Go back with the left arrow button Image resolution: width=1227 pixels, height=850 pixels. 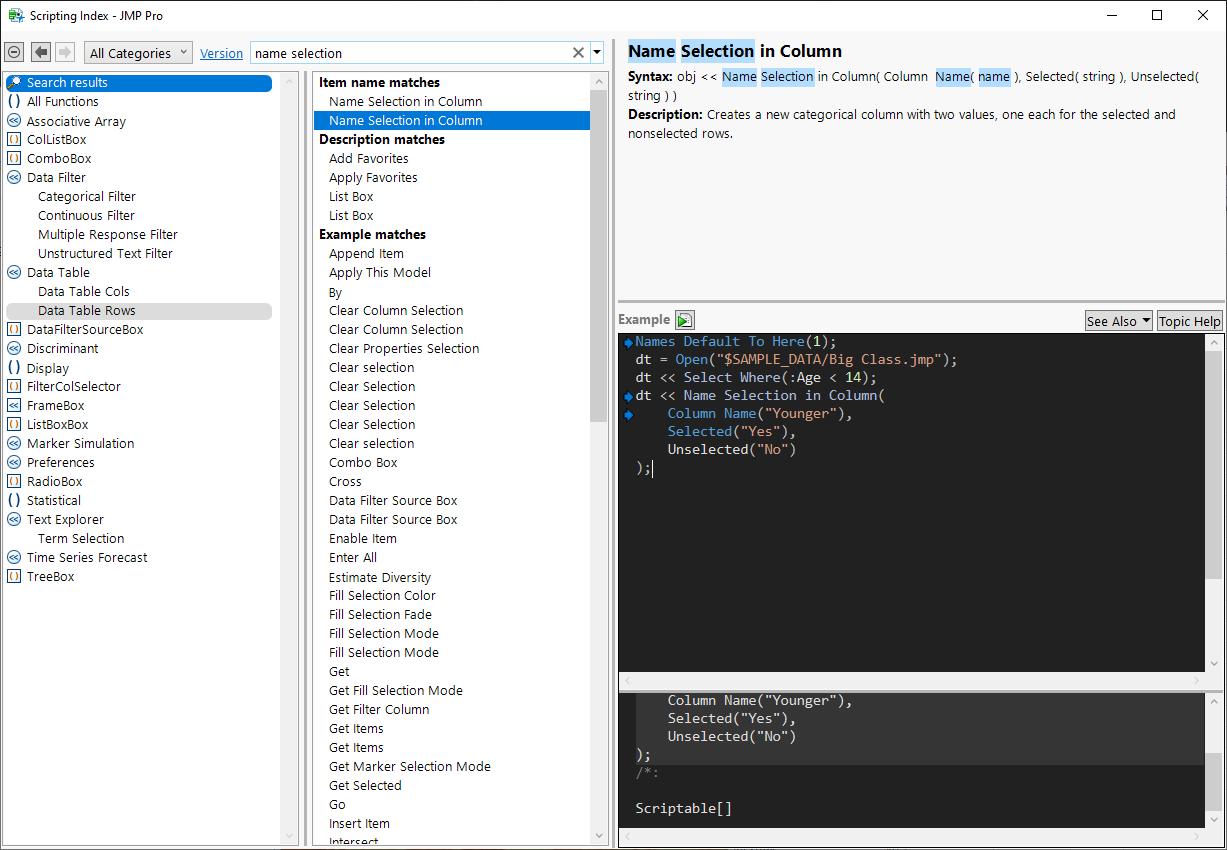click(x=41, y=52)
